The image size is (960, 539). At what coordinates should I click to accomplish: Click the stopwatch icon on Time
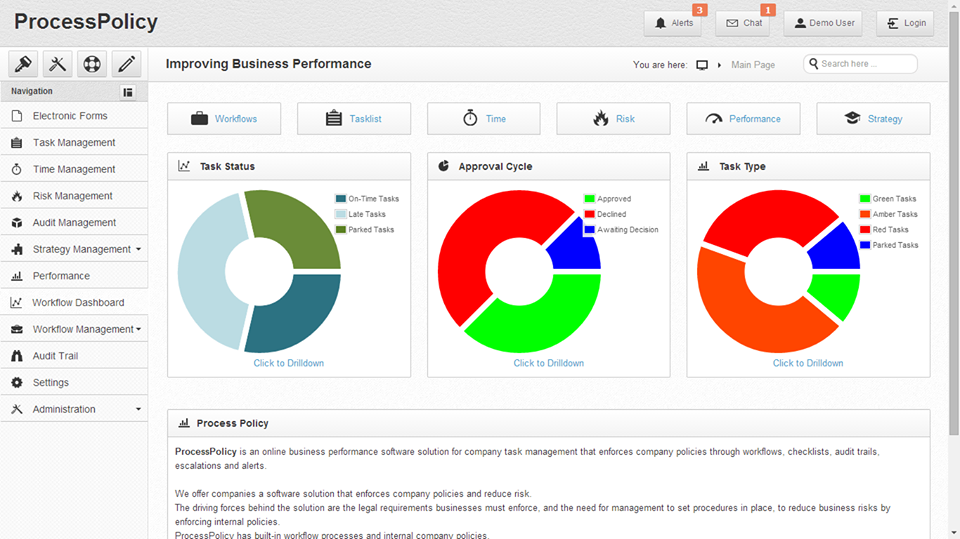[470, 118]
